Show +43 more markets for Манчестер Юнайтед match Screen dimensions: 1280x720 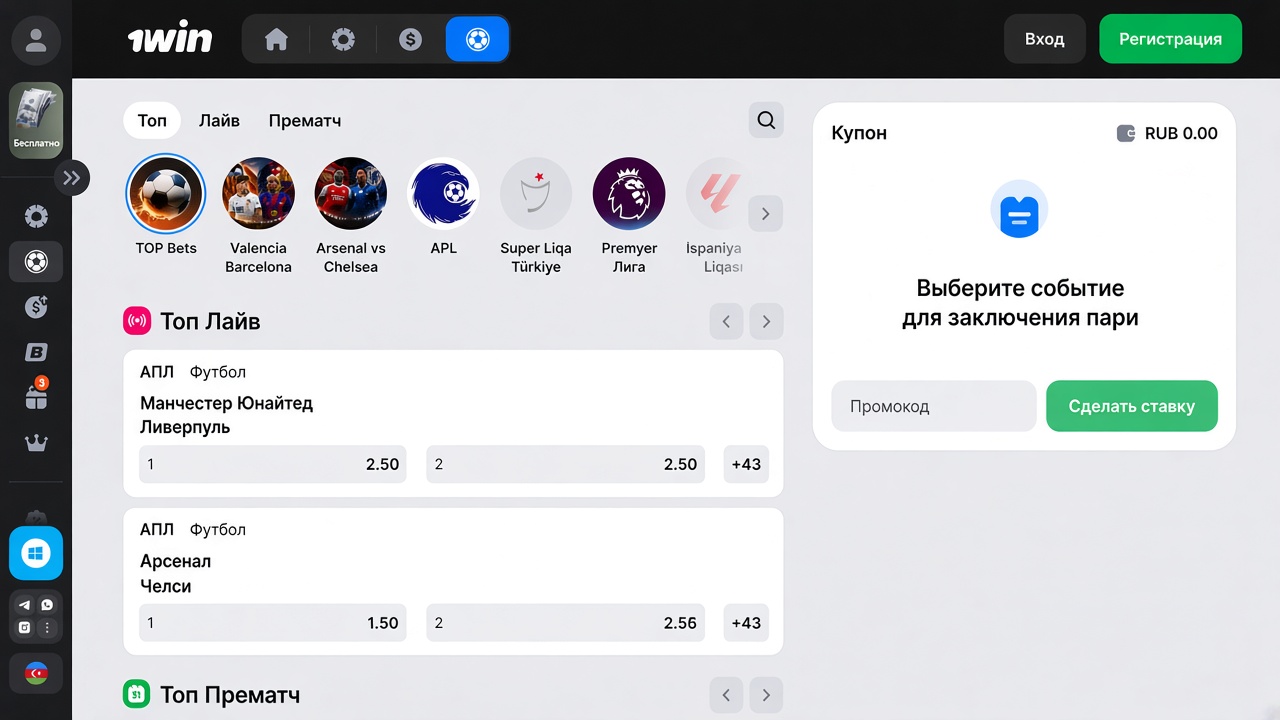pos(746,464)
